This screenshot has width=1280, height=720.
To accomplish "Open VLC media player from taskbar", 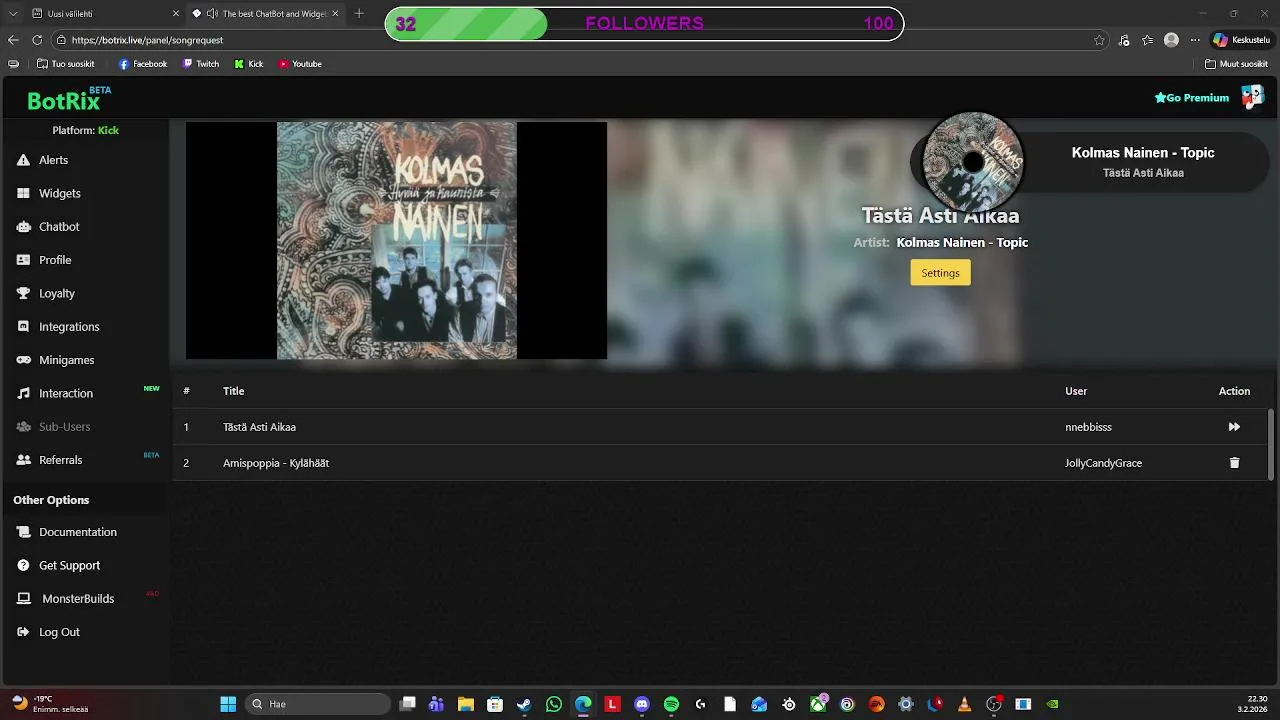I will (964, 704).
